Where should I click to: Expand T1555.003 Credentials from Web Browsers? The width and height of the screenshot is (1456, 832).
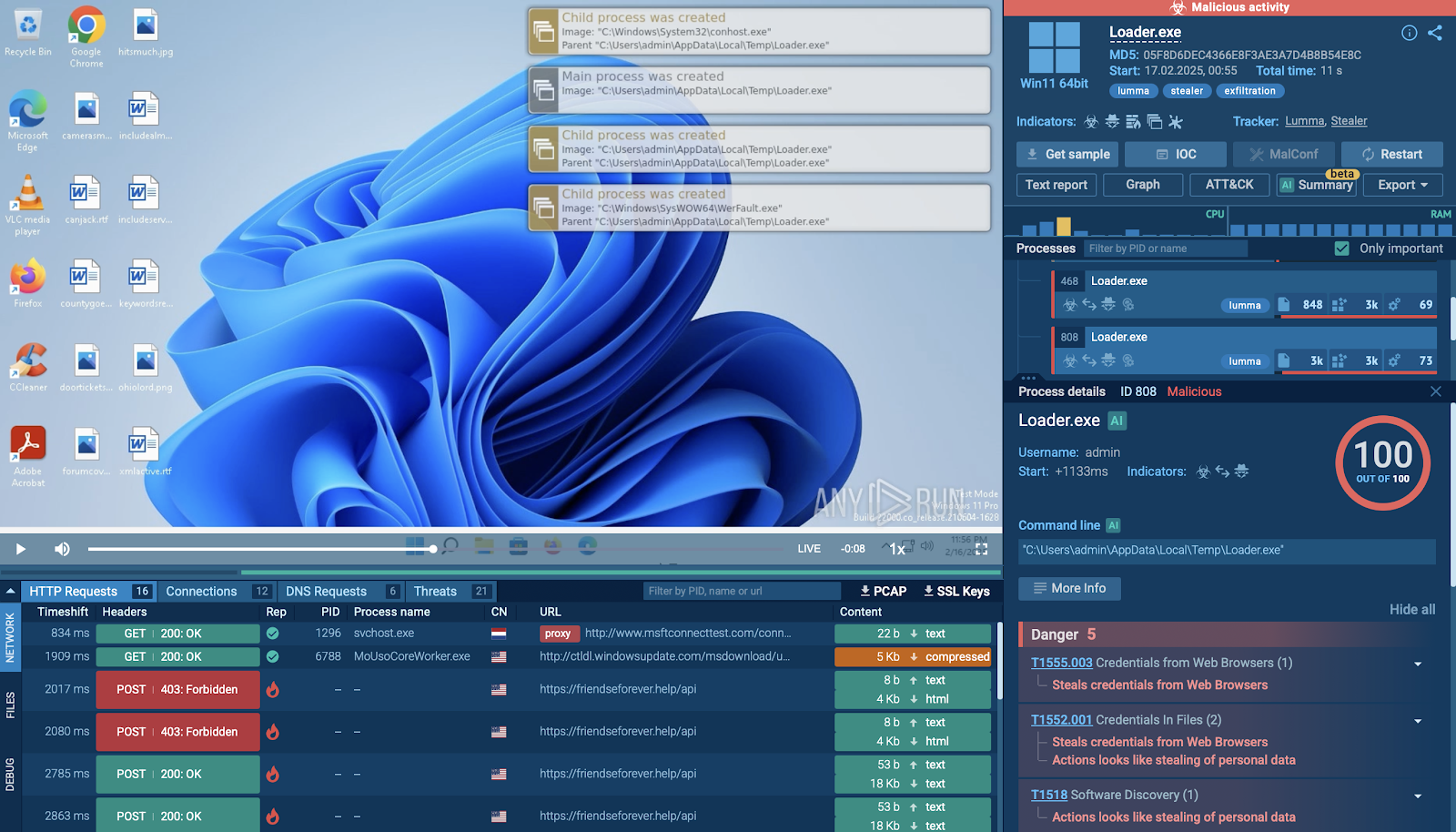click(x=1418, y=664)
